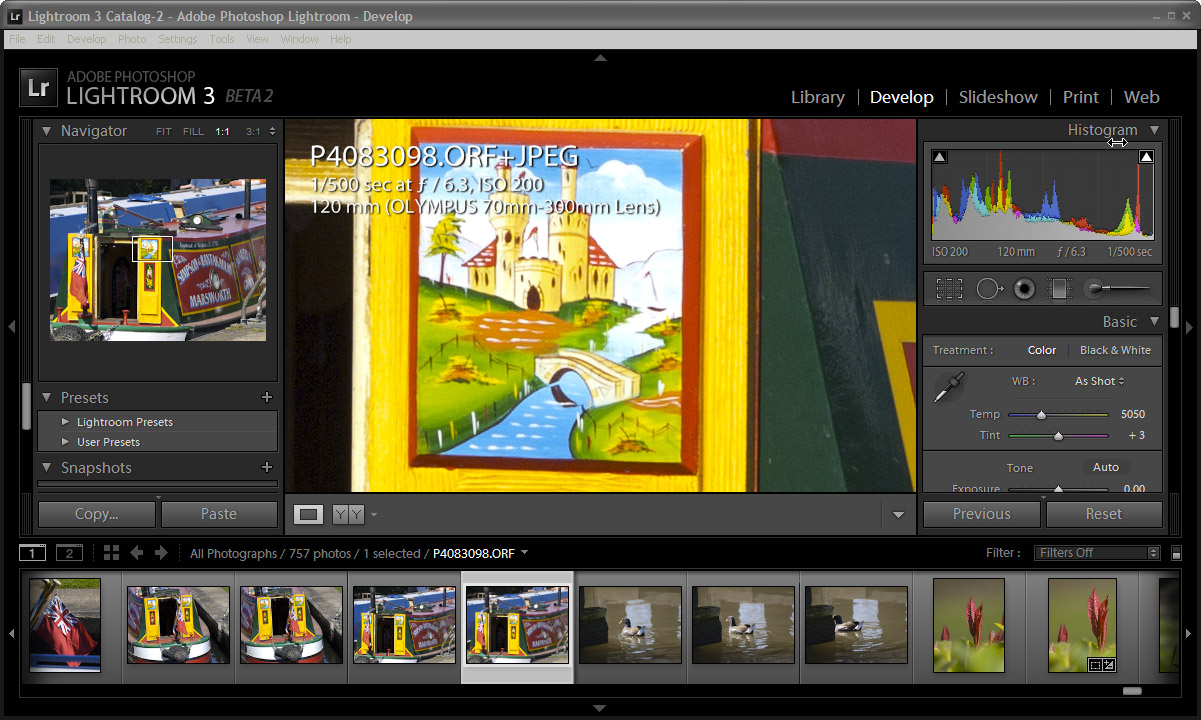Image resolution: width=1201 pixels, height=720 pixels.
Task: Set treatment to Black & White
Action: coord(1115,350)
